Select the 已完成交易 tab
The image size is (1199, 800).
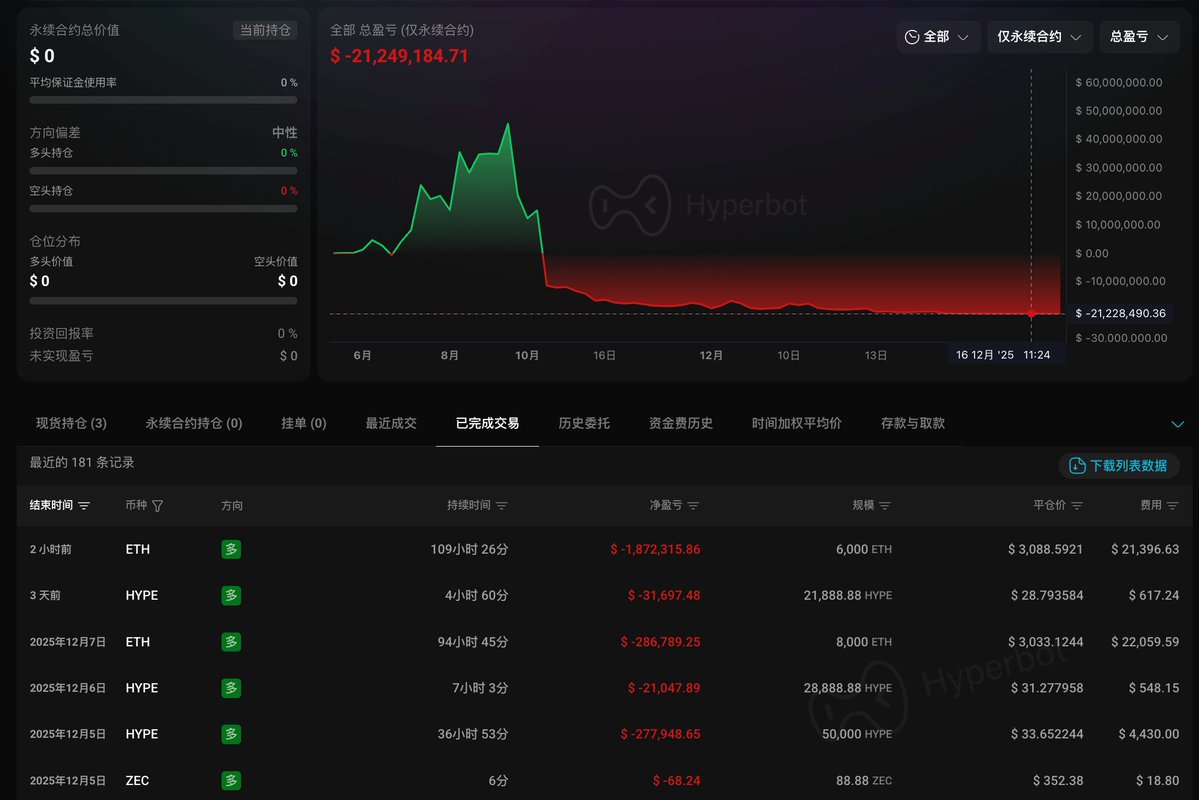(487, 423)
